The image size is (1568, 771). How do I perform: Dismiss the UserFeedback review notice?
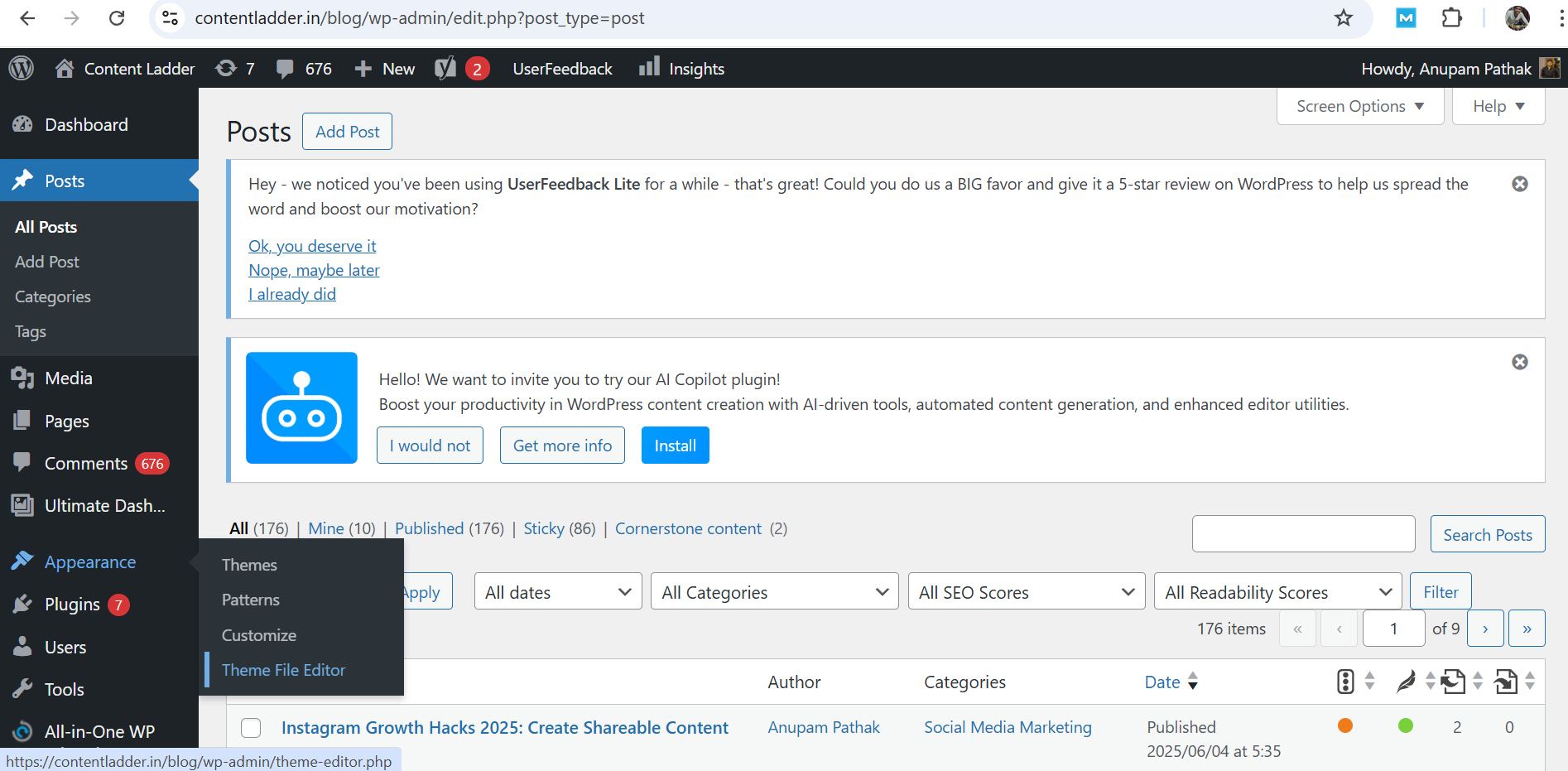click(x=1520, y=184)
